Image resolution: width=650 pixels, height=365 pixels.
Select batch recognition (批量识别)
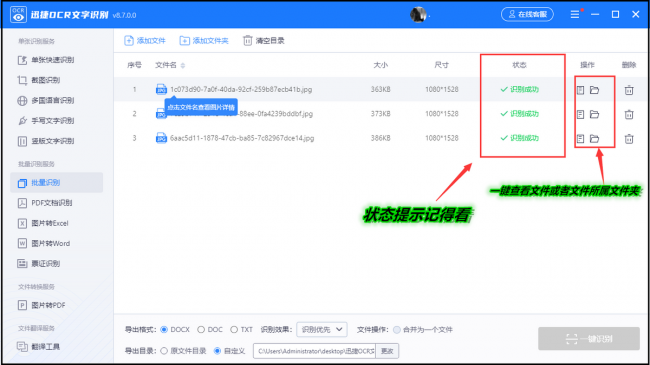56,182
